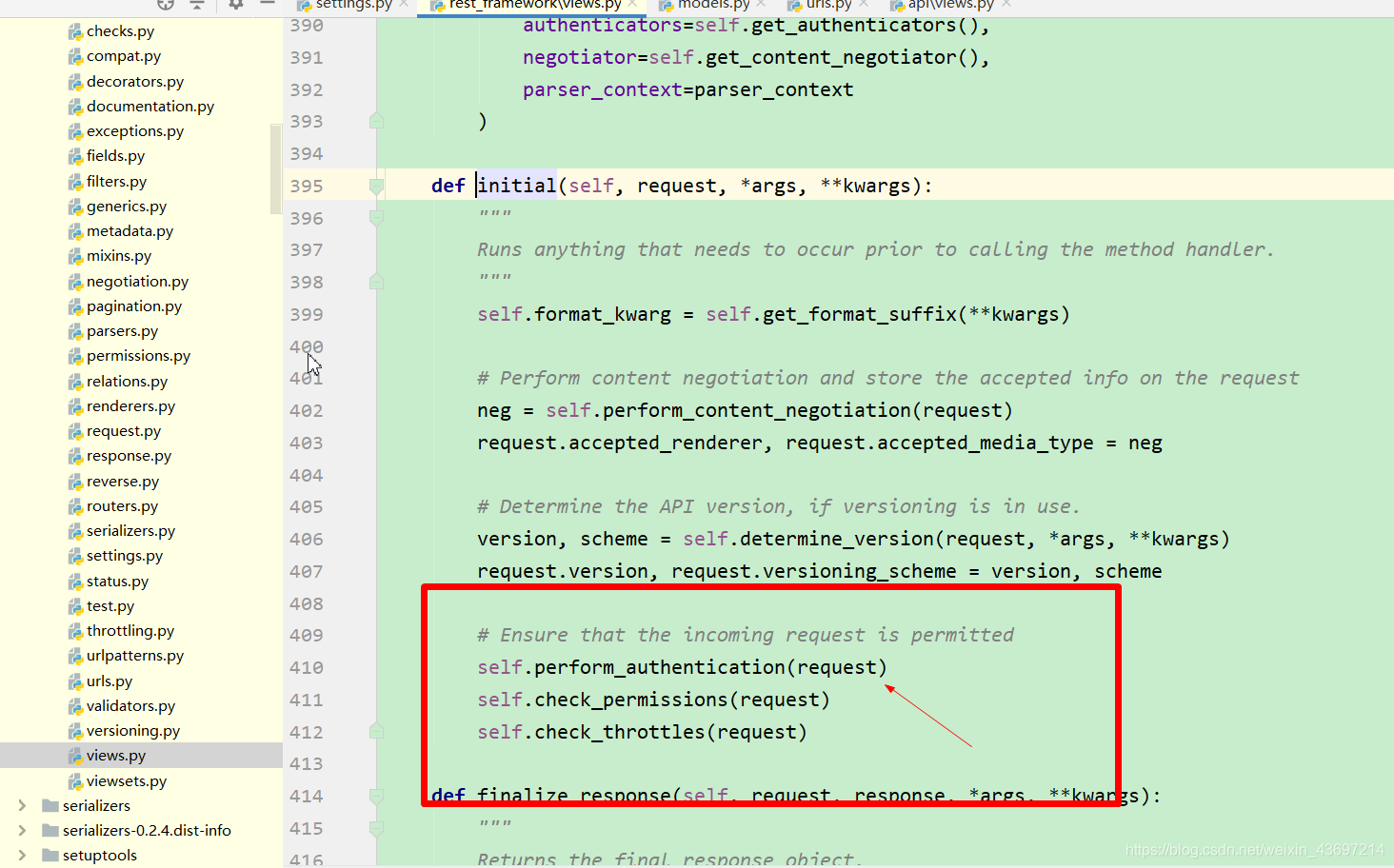Click the file icon beside fields.py
The image size is (1394, 868).
pyautogui.click(x=75, y=156)
